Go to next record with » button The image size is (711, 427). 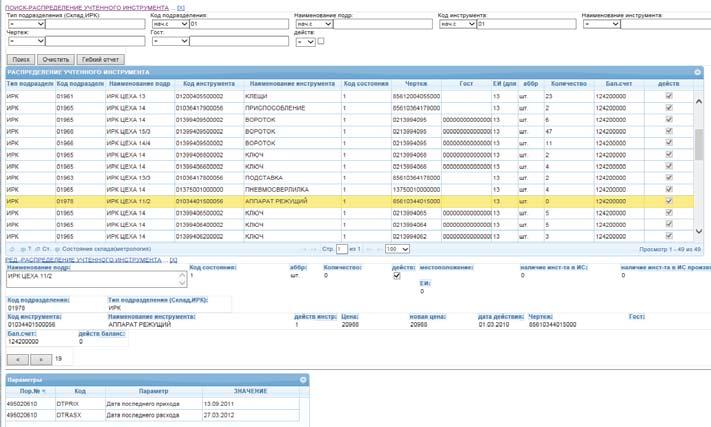(41, 359)
